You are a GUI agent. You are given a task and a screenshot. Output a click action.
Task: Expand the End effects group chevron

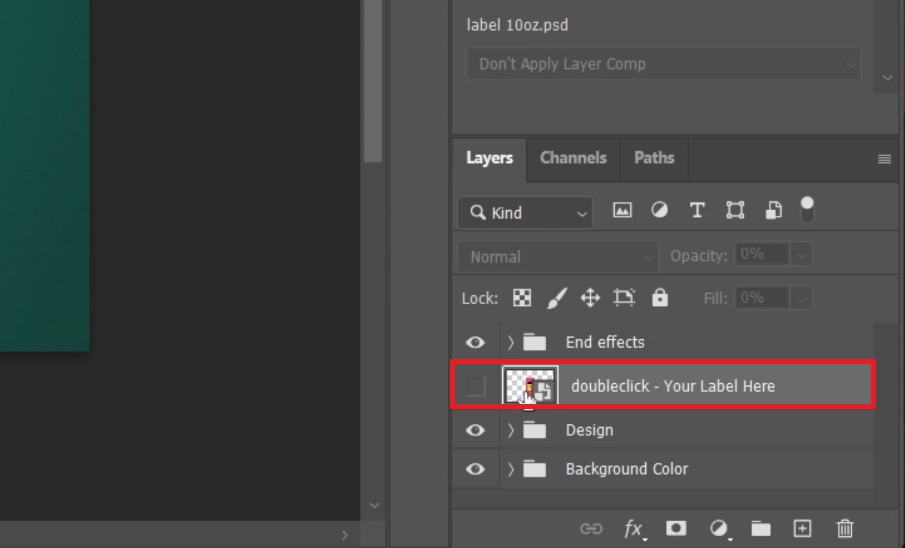coord(510,342)
